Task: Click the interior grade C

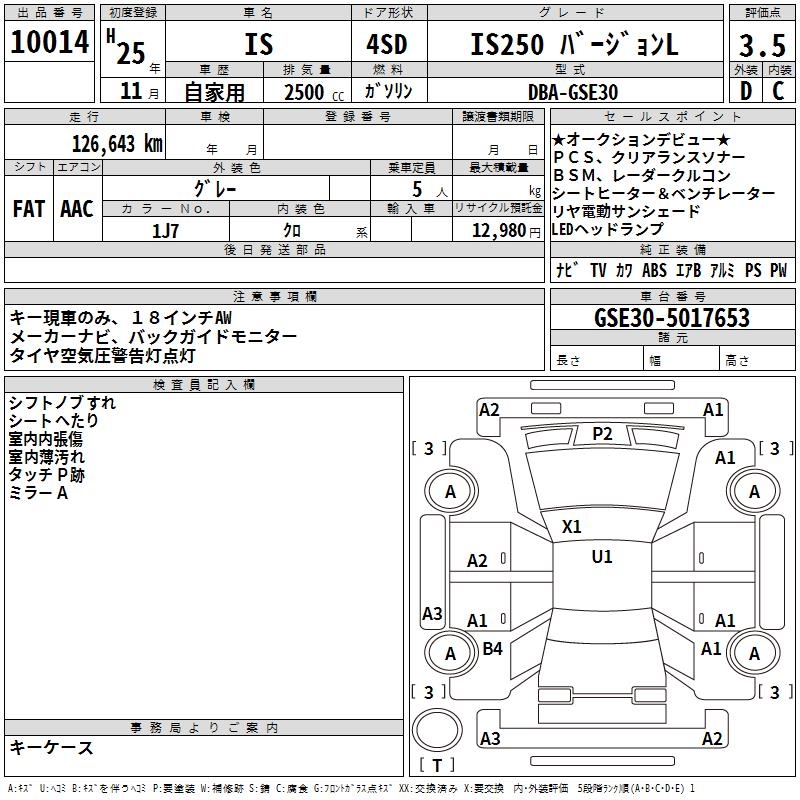Action: click(778, 91)
